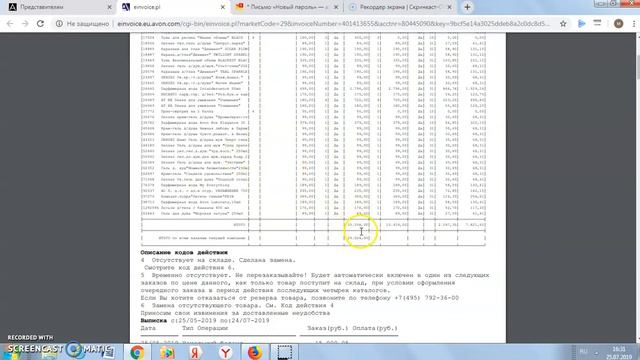Open the media control toolbar icon
The width and height of the screenshot is (640, 360).
[597, 23]
